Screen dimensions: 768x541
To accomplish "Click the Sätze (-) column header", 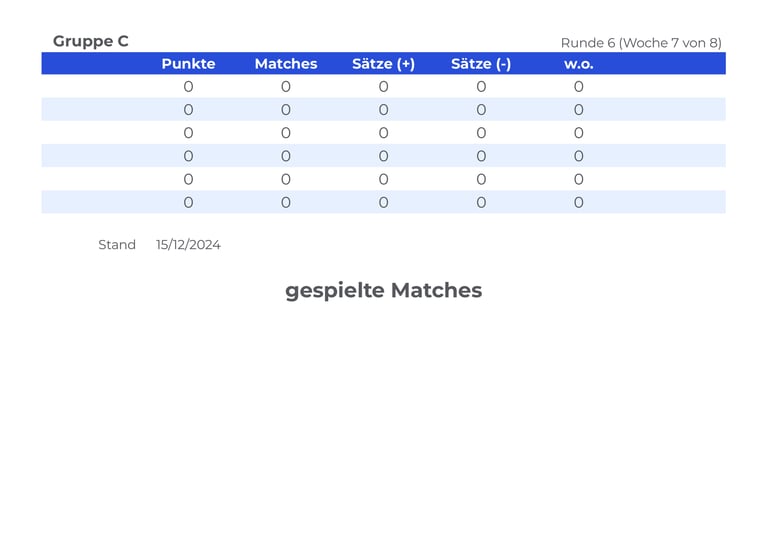I will point(481,64).
